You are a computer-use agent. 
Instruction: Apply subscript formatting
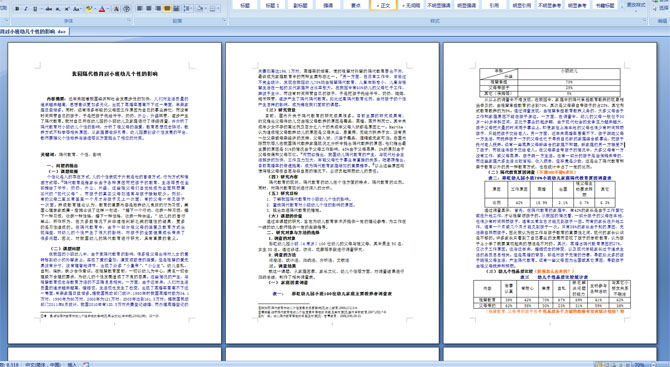(58, 9)
